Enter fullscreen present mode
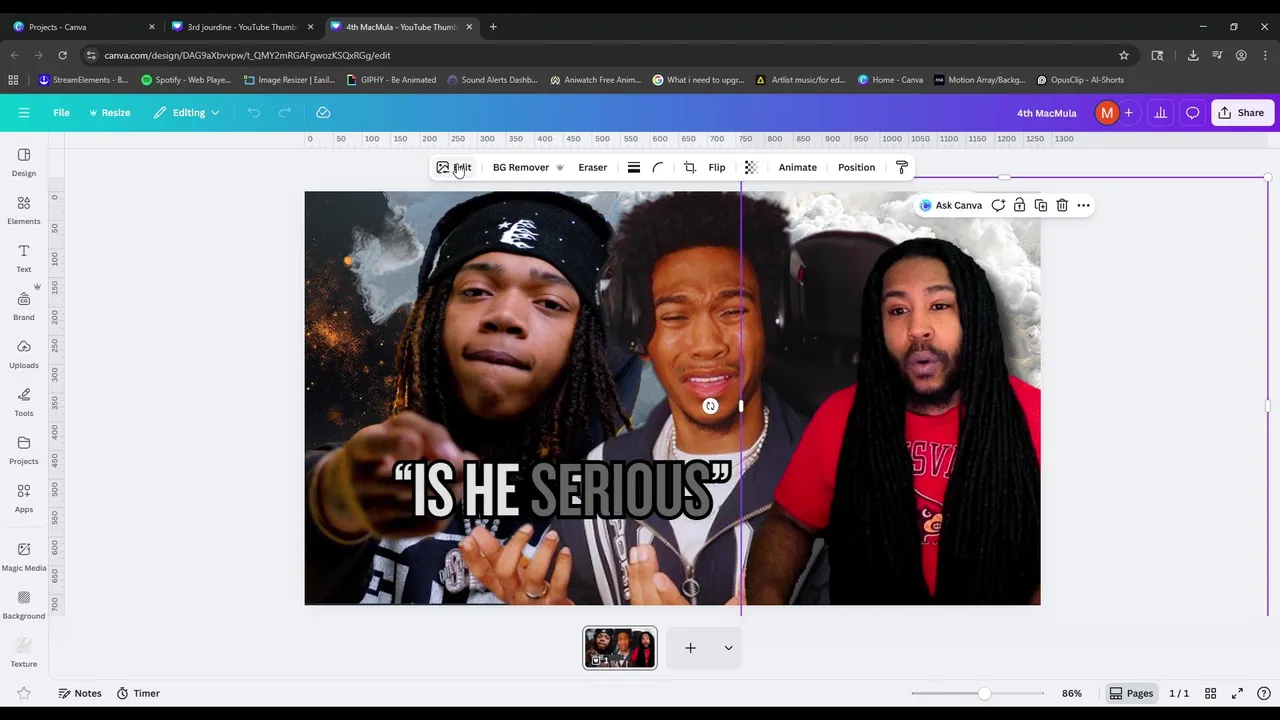The image size is (1280, 720). (x=1237, y=693)
